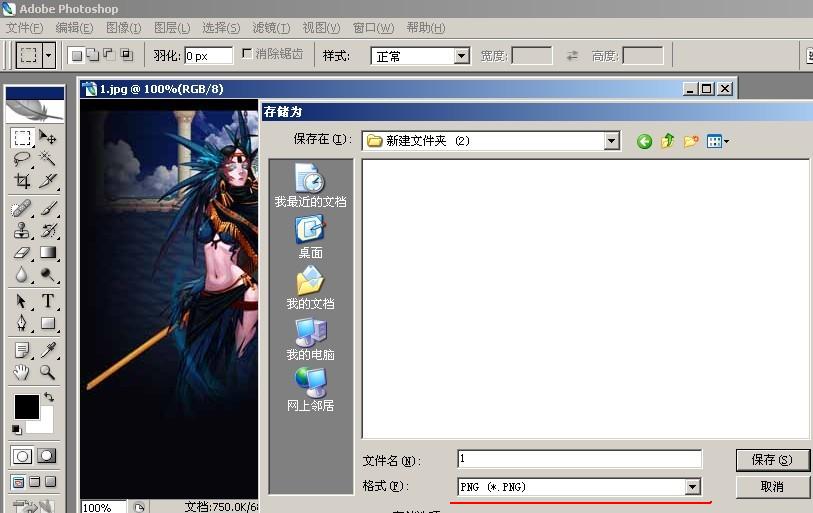Viewport: 813px width, 513px height.
Task: Open the 图像 menu
Action: tap(123, 27)
